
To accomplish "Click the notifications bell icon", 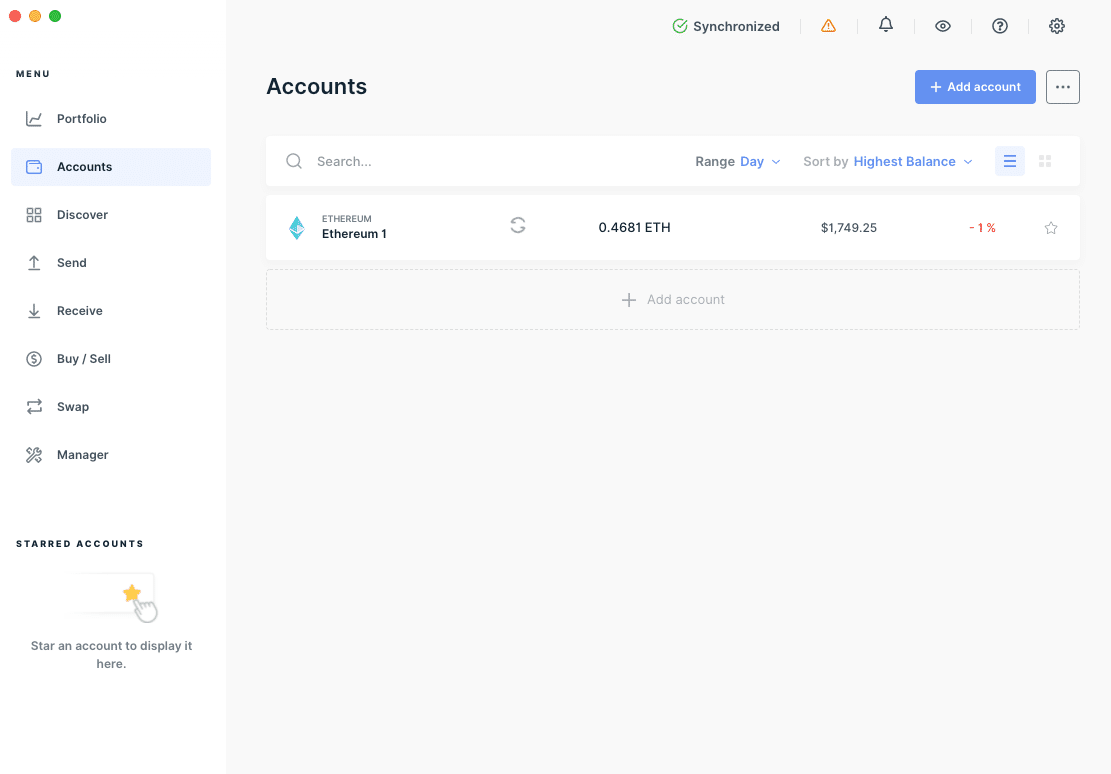I will click(x=886, y=26).
